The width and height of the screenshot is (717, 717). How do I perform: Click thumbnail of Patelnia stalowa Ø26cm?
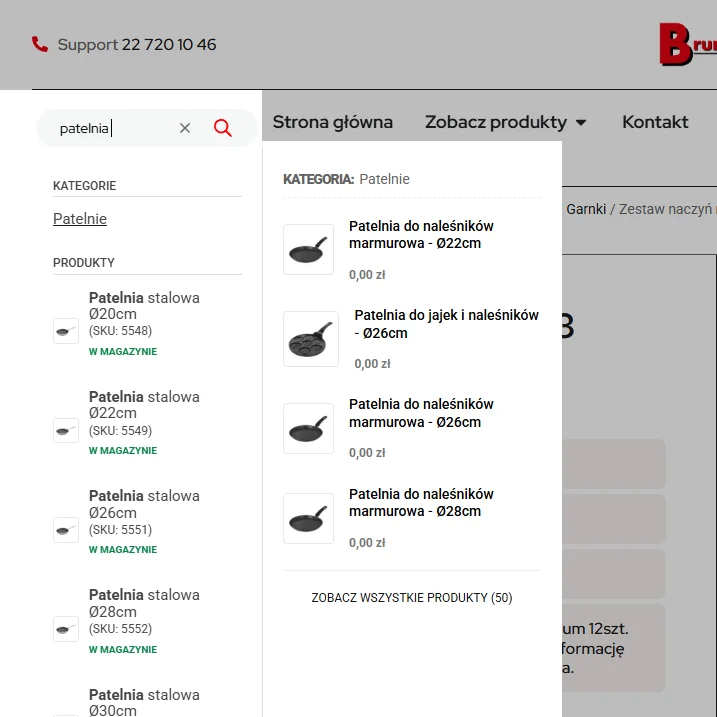pyautogui.click(x=66, y=530)
